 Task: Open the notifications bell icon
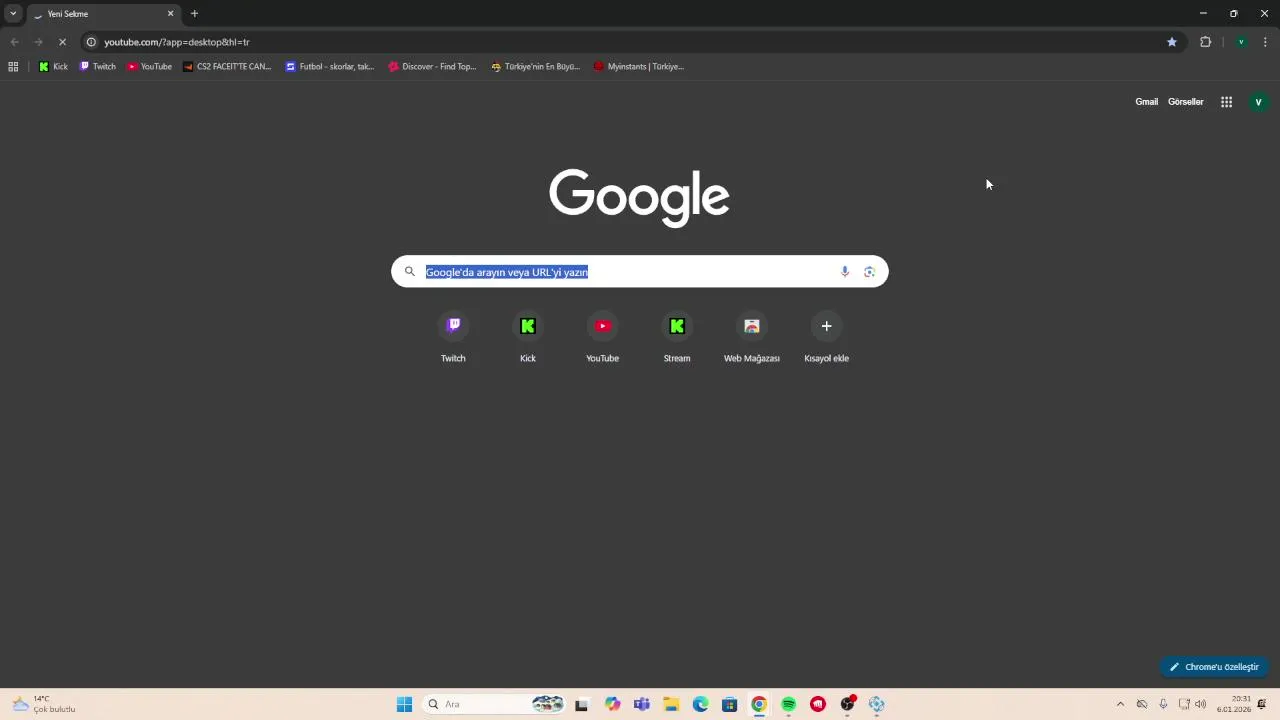click(1262, 704)
